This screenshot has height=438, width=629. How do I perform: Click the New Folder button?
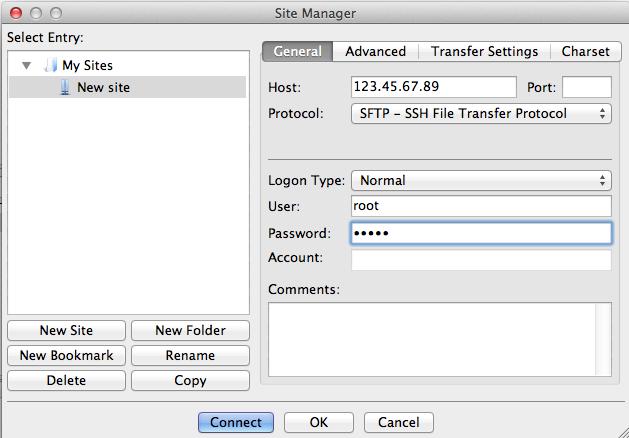coord(190,331)
